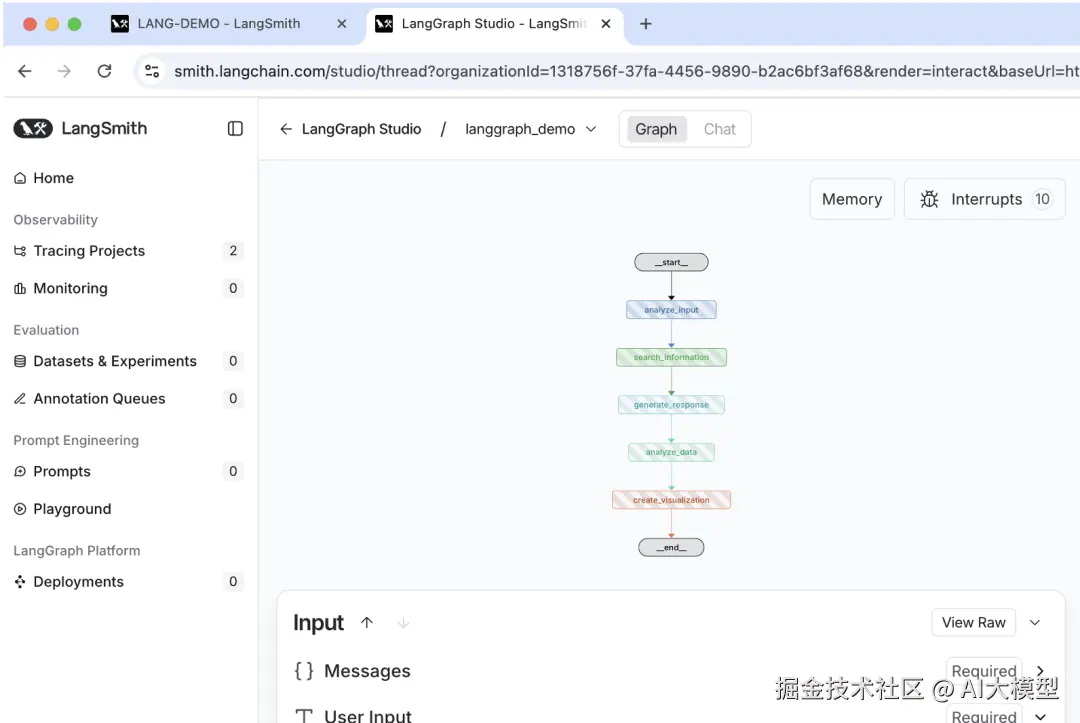Click the Messages field label
The width and height of the screenshot is (1080, 723).
coord(367,671)
